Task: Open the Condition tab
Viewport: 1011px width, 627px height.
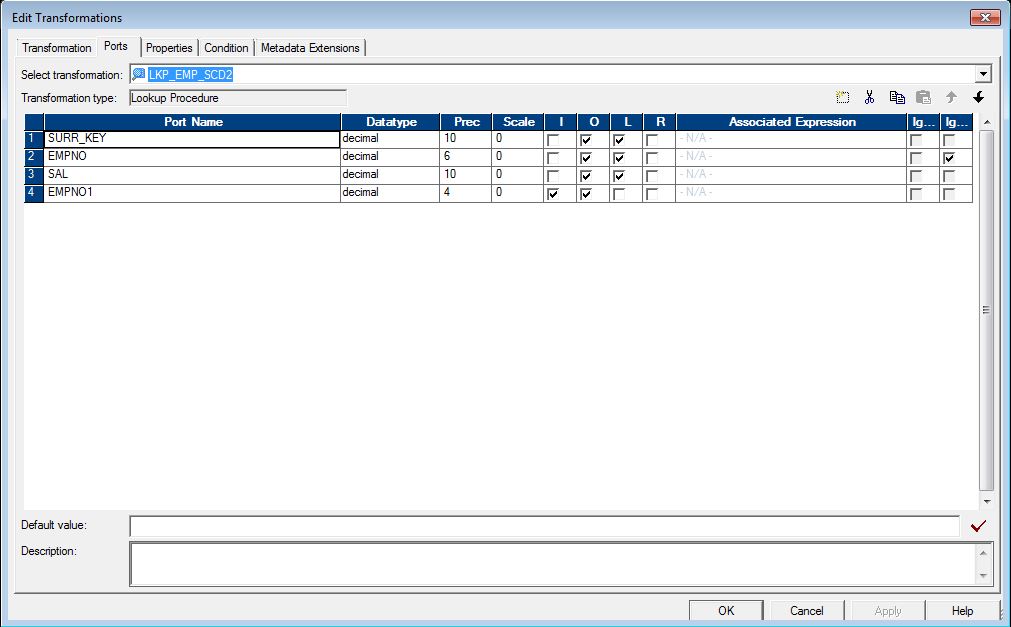Action: (x=226, y=47)
